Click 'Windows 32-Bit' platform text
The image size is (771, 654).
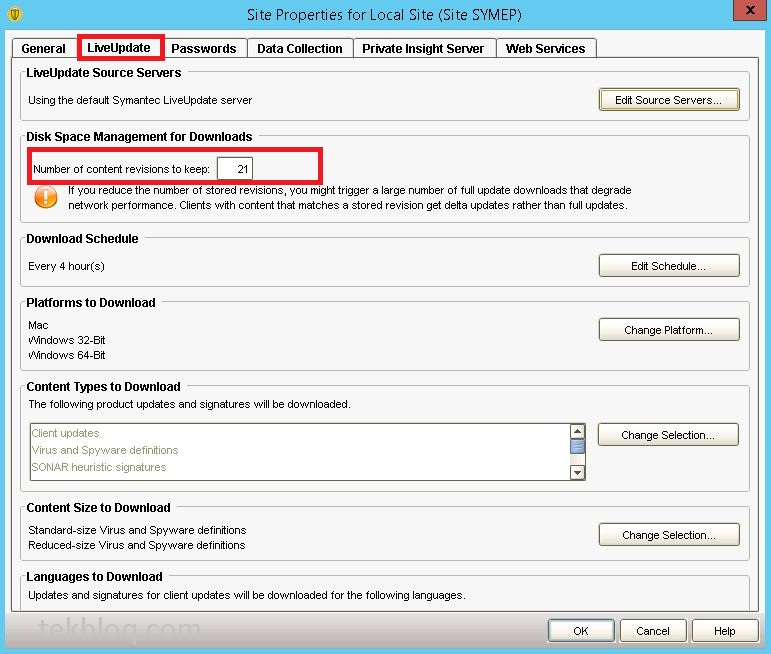67,340
